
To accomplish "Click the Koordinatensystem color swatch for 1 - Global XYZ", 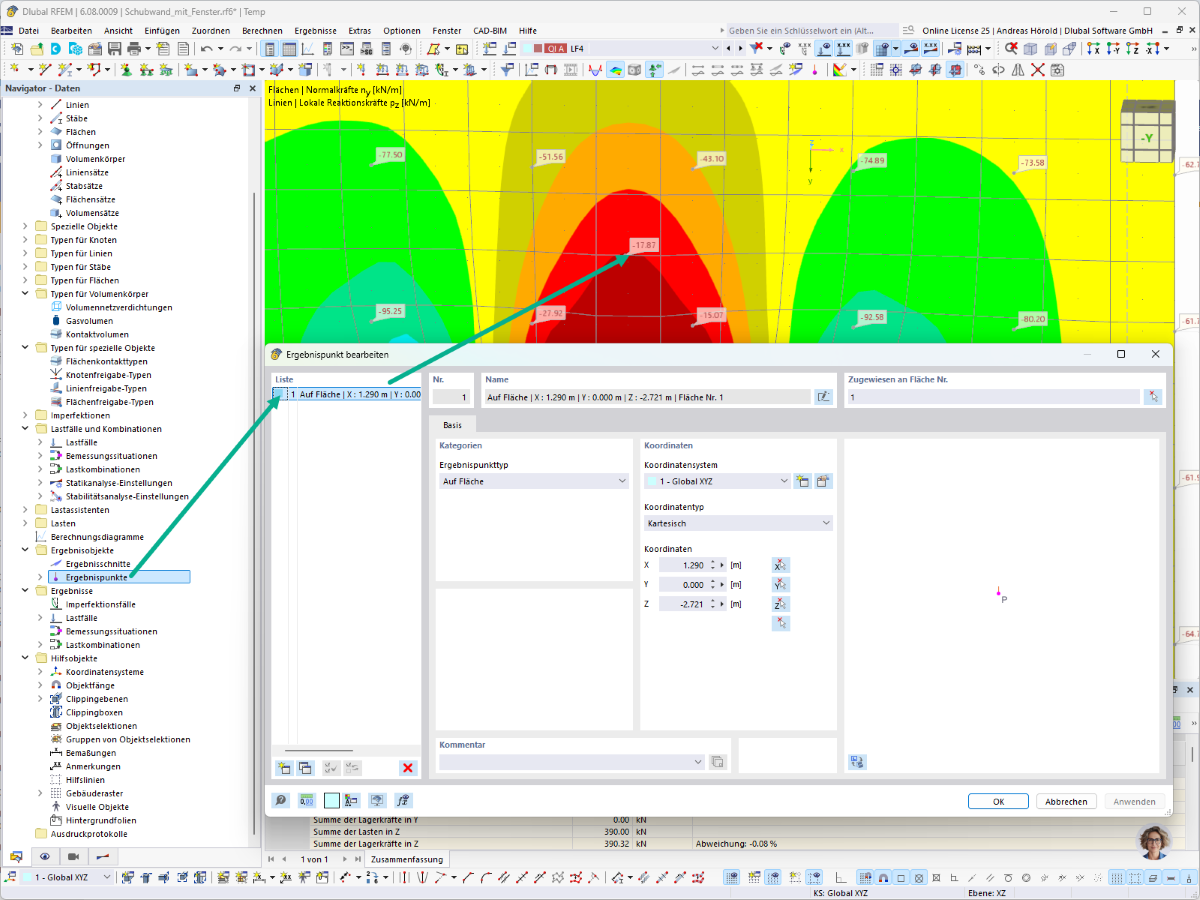I will (652, 482).
